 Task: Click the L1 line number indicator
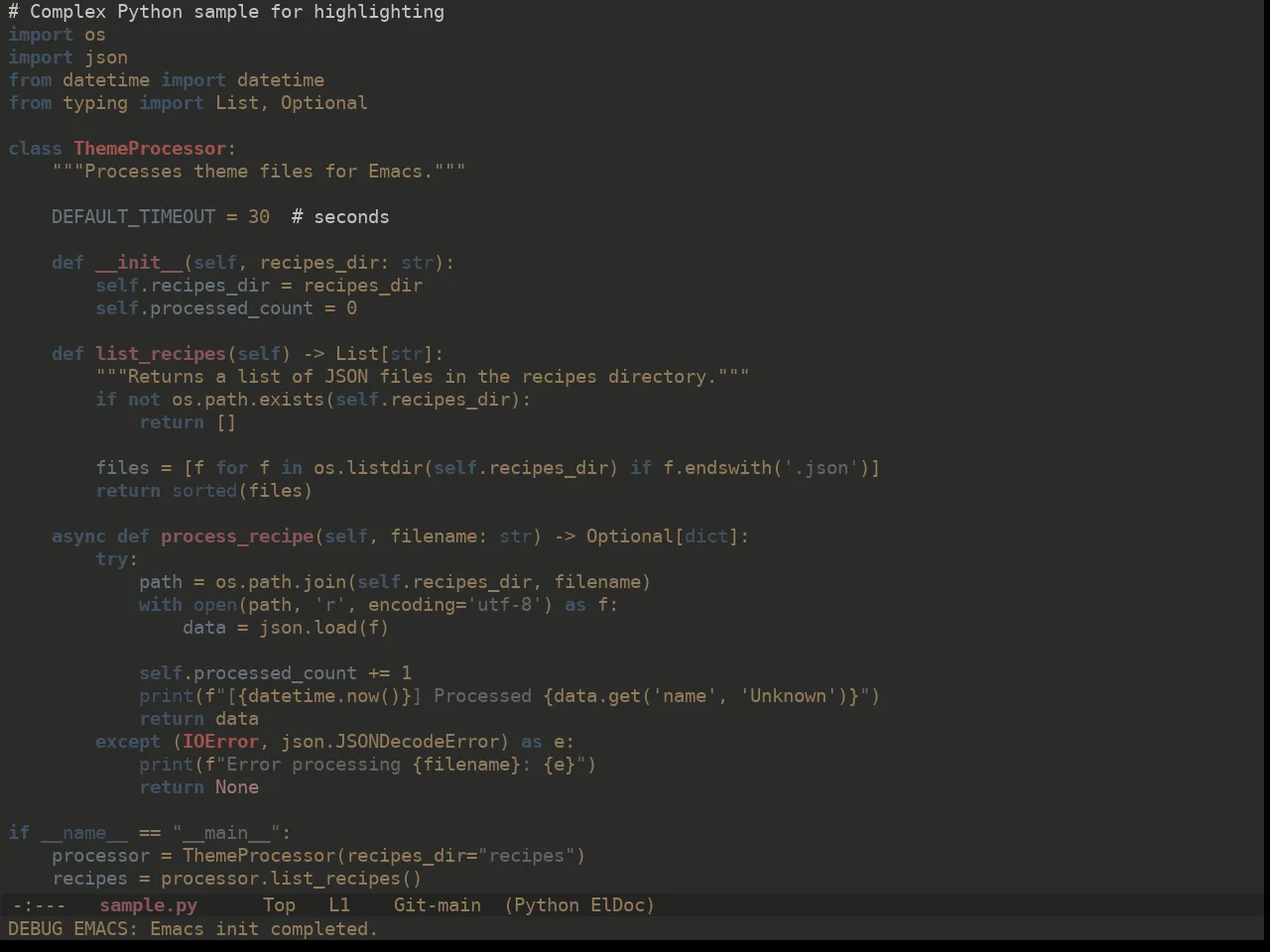tap(339, 905)
